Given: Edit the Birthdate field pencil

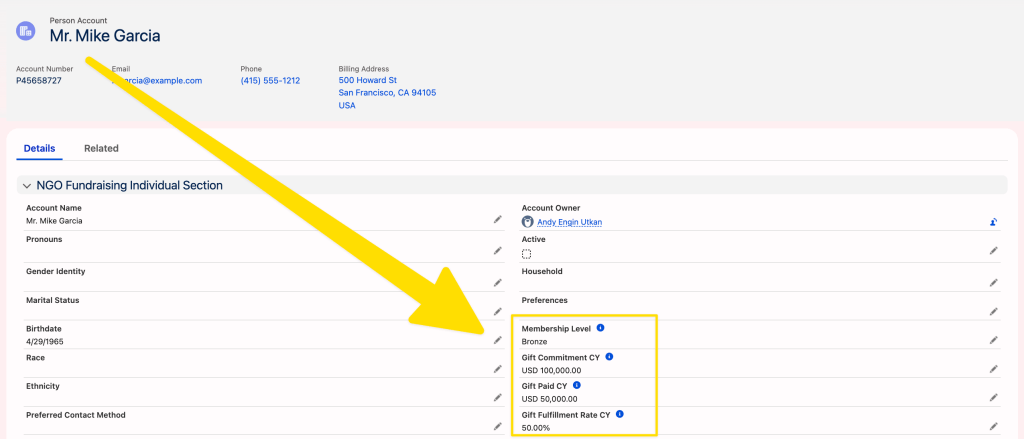Looking at the screenshot, I should point(498,340).
